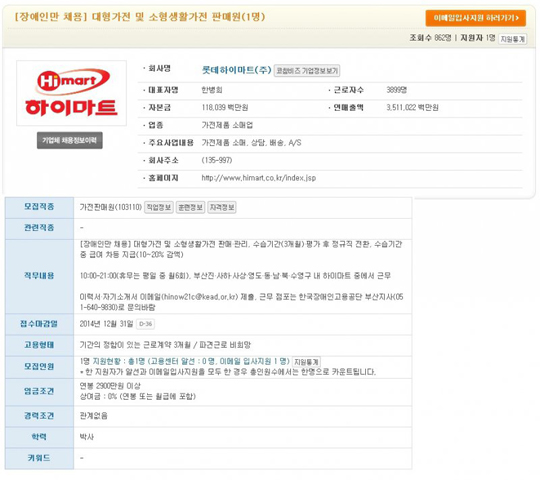Image resolution: width=540 pixels, height=480 pixels.
Task: Click the 직무내용 header cell
Action: pyautogui.click(x=39, y=276)
